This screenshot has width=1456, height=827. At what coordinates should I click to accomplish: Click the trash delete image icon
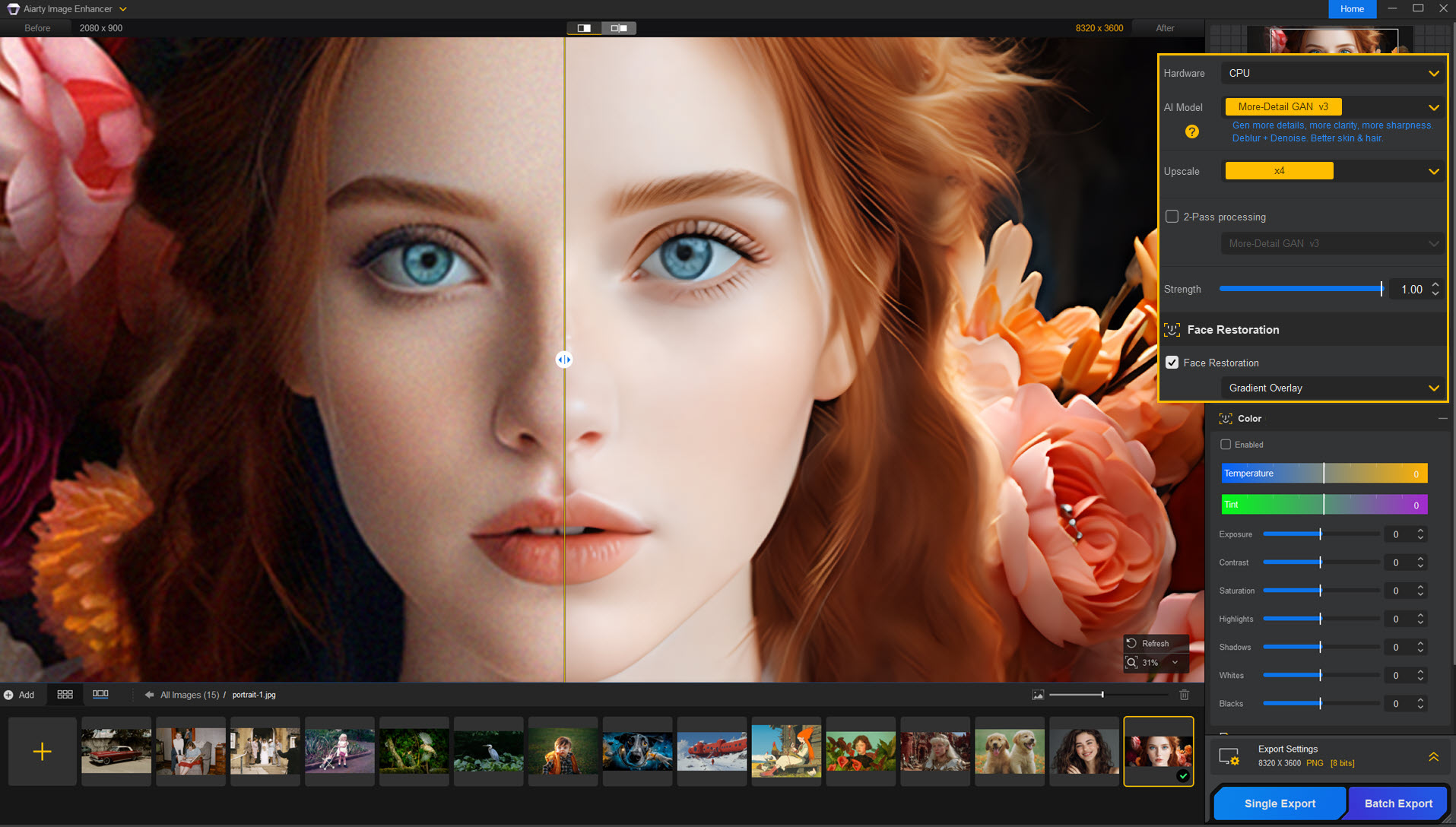[x=1184, y=695]
